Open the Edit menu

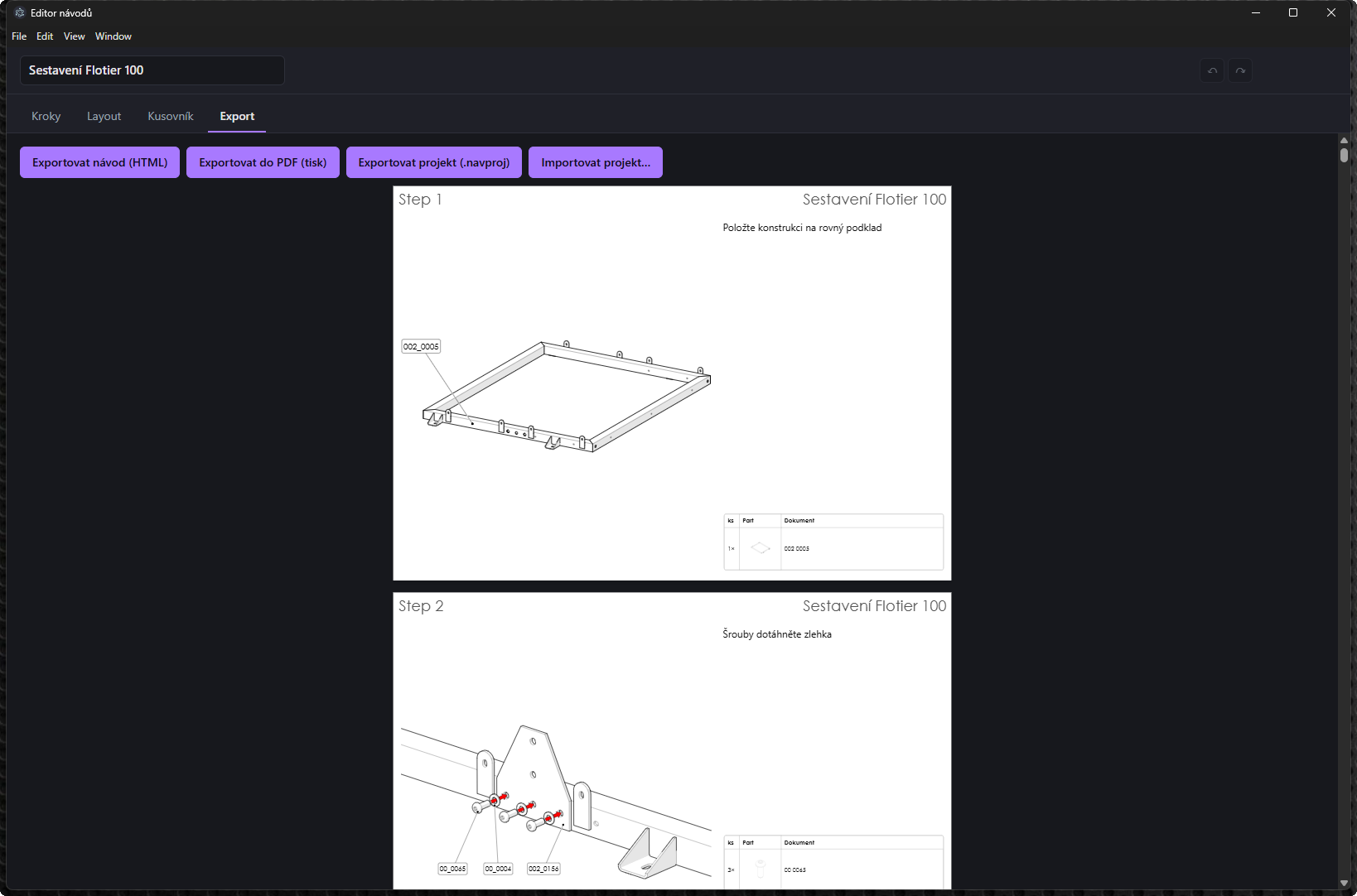click(45, 36)
